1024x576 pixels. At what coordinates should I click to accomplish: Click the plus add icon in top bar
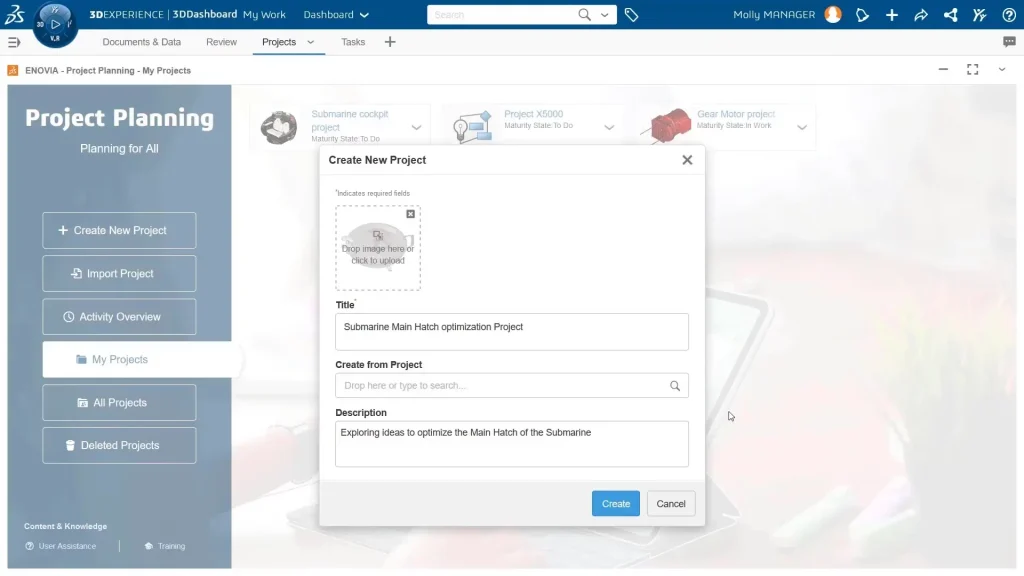[892, 15]
